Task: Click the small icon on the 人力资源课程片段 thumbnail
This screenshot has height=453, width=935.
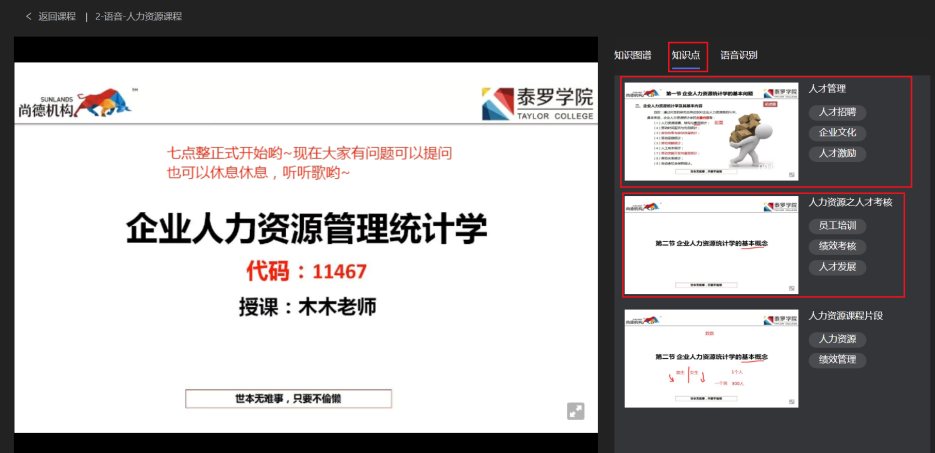Action: coord(791,402)
